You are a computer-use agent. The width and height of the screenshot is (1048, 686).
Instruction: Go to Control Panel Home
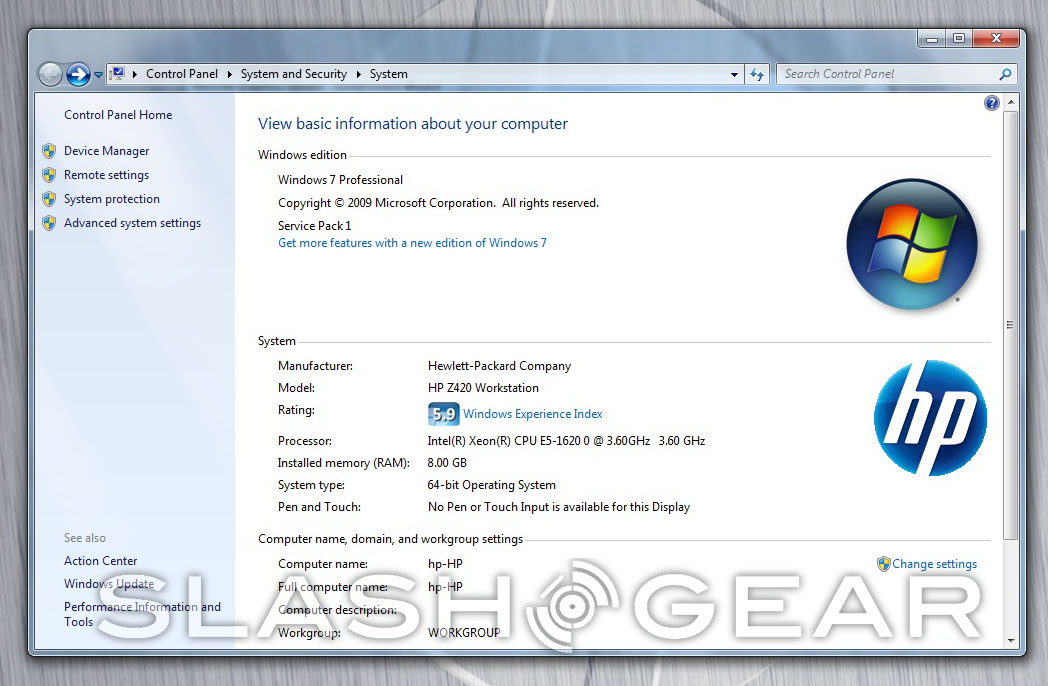coord(118,115)
